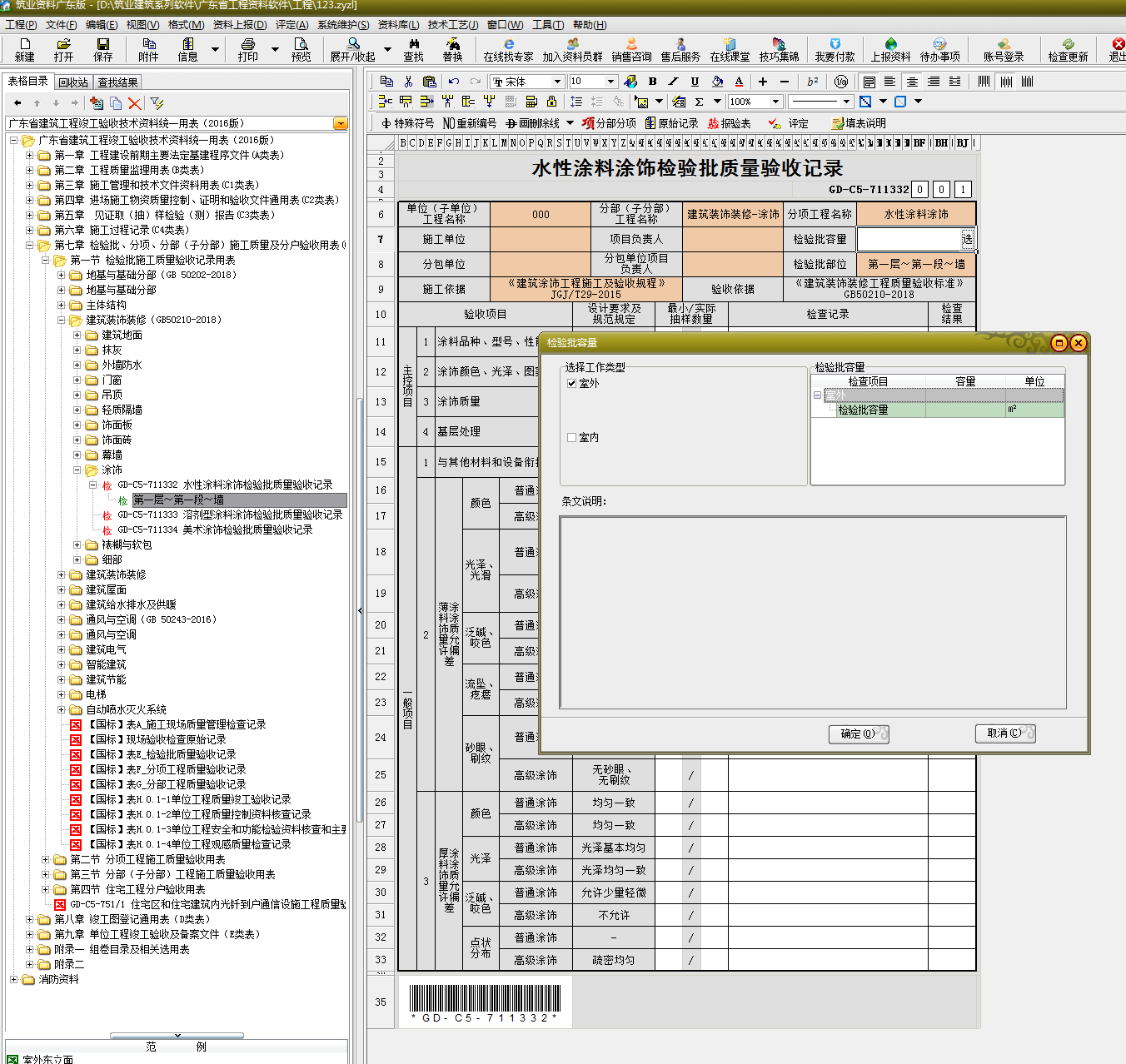Viewport: 1126px width, 1064px height.
Task: Click the 重新编号 renumber tool
Action: [470, 123]
